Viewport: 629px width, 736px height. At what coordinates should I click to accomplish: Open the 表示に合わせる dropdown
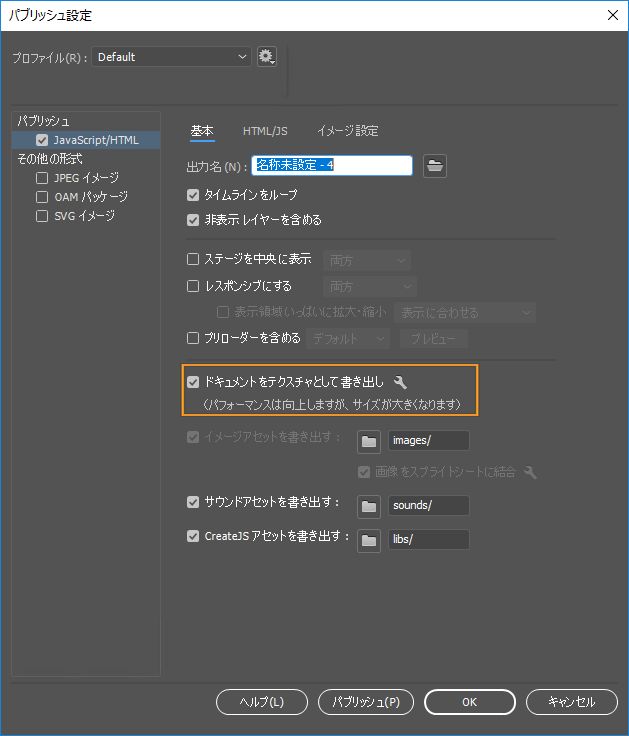click(465, 313)
